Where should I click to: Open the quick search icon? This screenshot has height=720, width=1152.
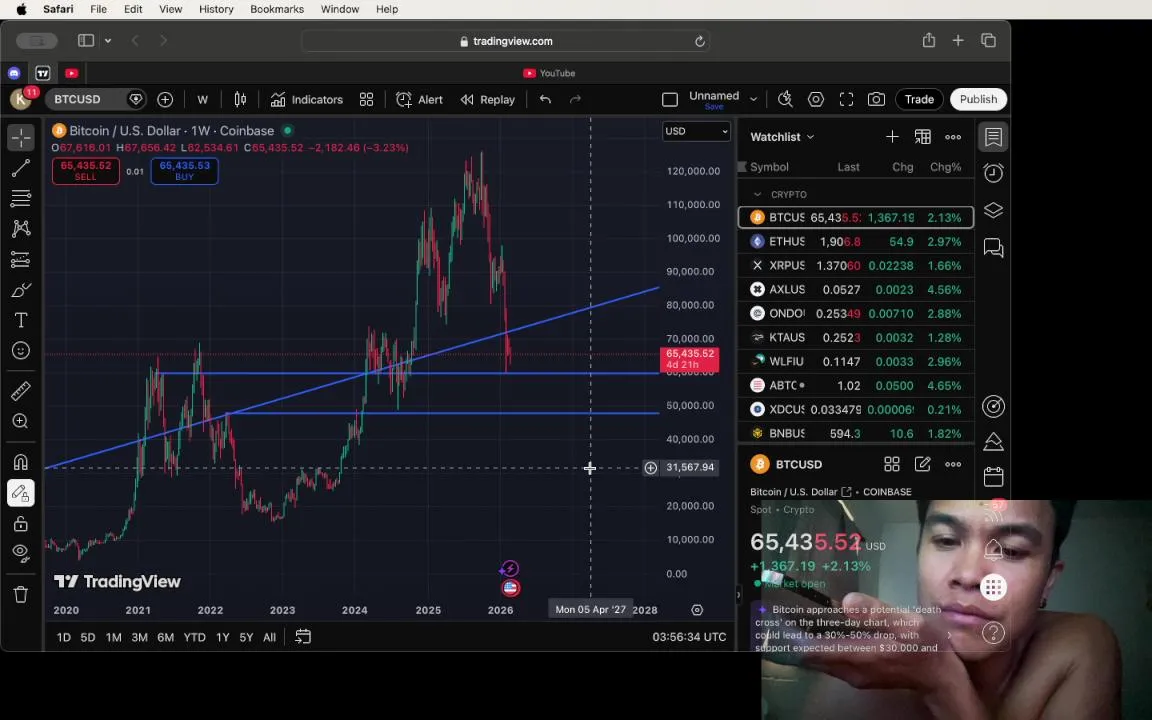tap(785, 99)
